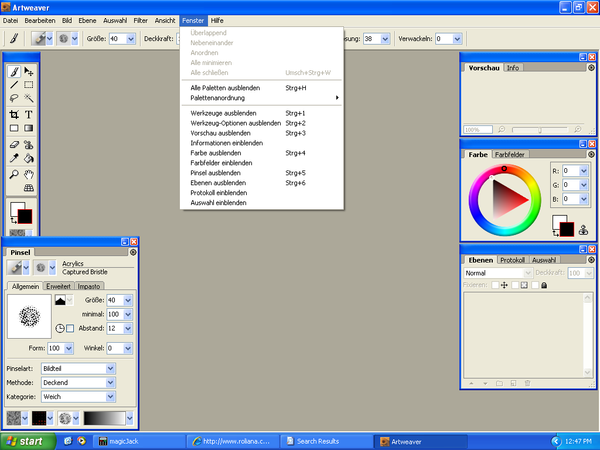The image size is (600, 450).
Task: Select the rectangular selection tool
Action: (29, 85)
